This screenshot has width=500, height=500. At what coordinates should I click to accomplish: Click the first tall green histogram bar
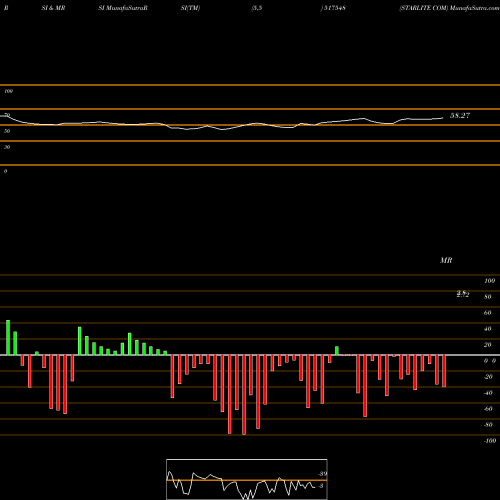click(8, 338)
